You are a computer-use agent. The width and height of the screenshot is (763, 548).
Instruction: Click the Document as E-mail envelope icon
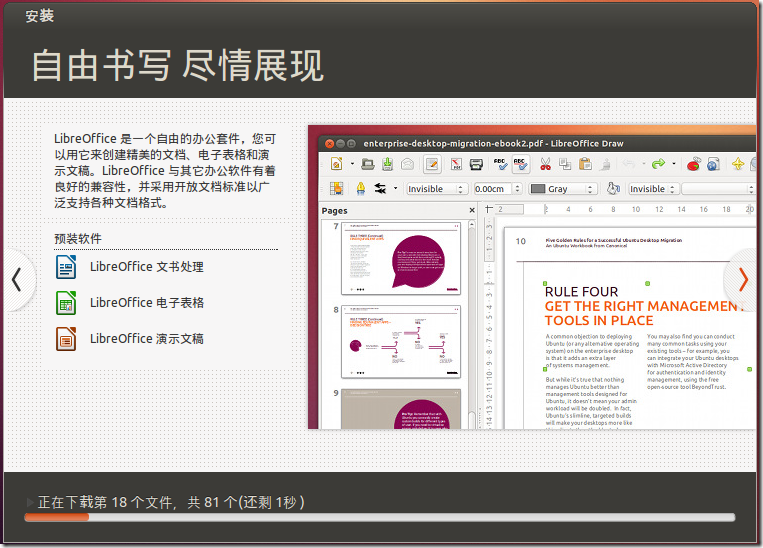(x=407, y=164)
